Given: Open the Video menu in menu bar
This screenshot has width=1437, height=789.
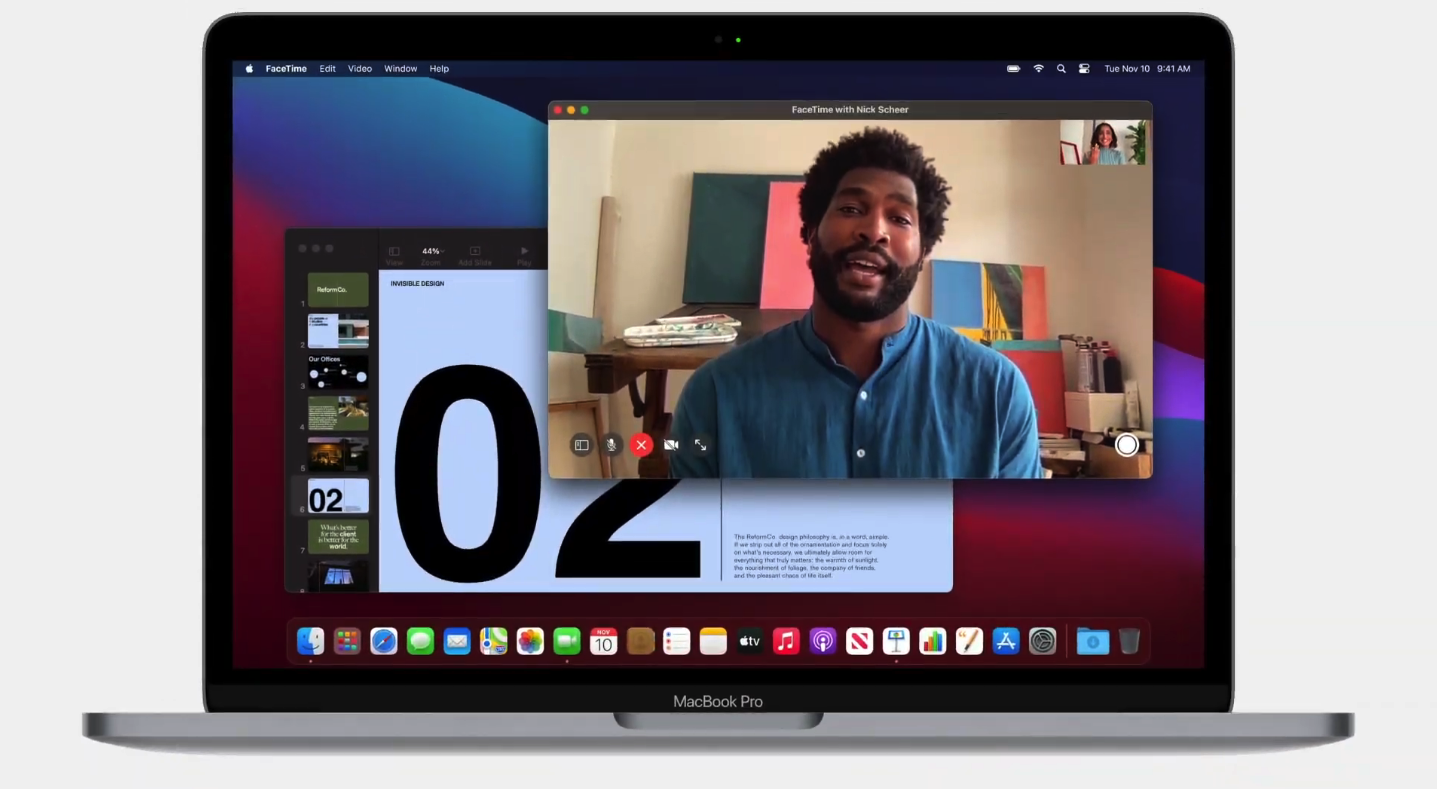Looking at the screenshot, I should pos(359,69).
